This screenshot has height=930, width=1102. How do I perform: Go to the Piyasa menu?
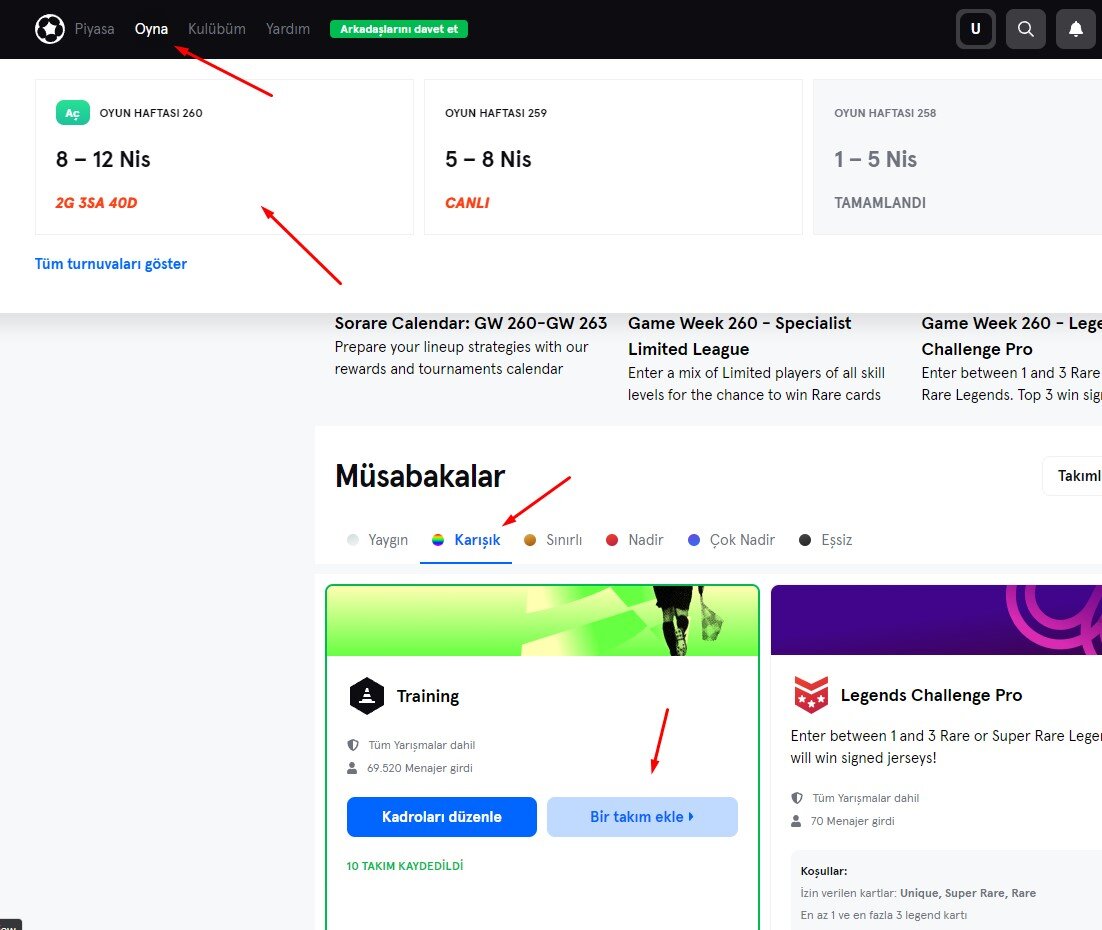click(x=94, y=29)
